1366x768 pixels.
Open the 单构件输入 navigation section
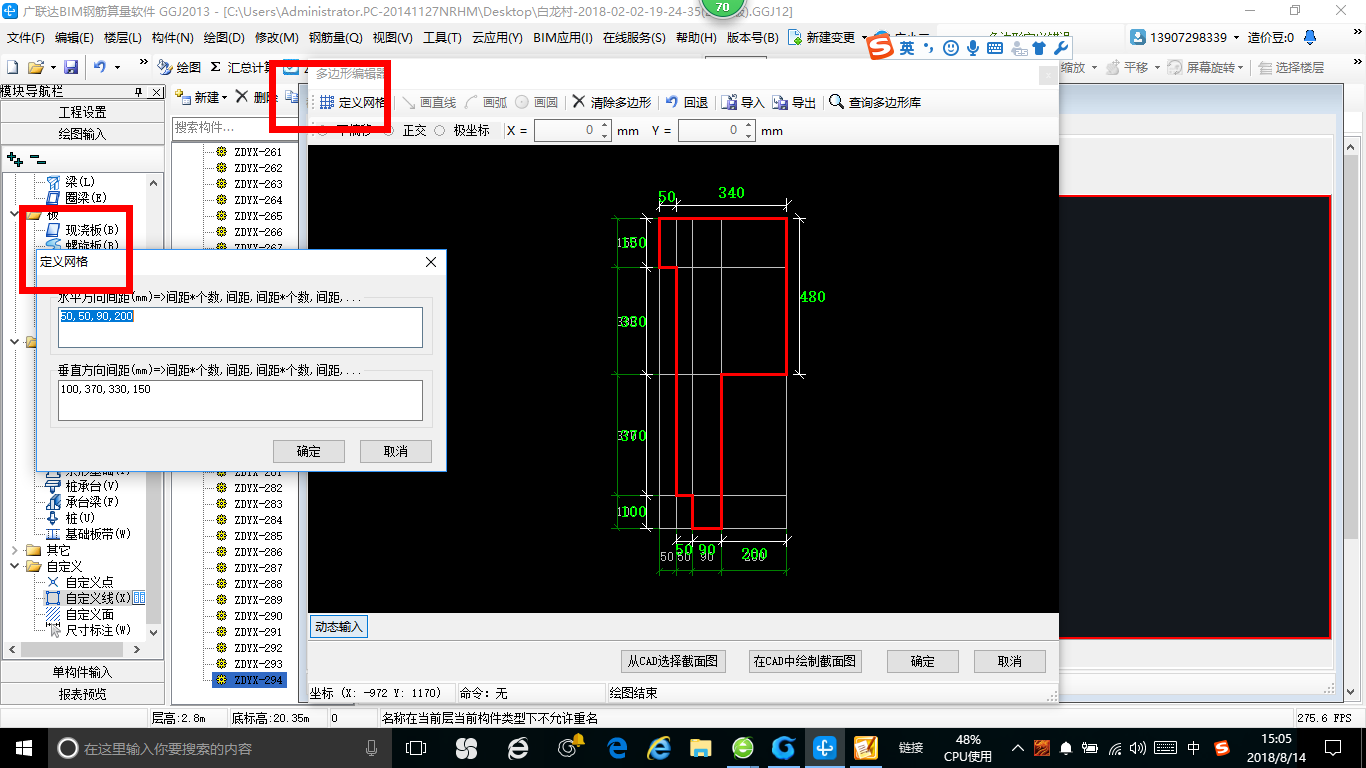tap(82, 672)
